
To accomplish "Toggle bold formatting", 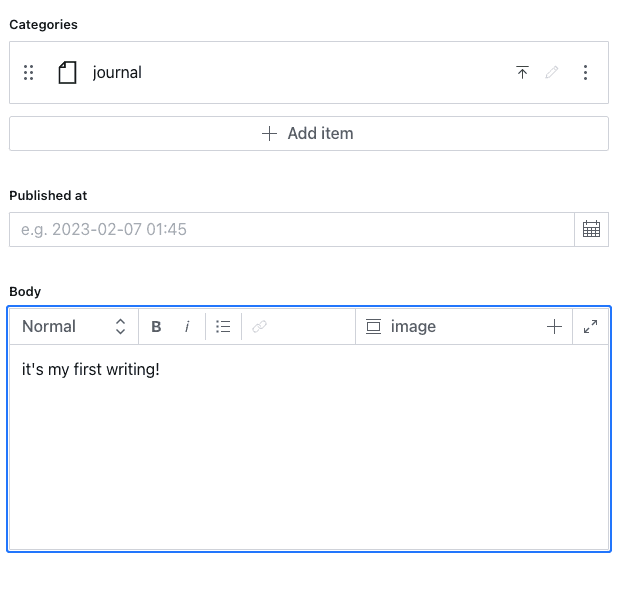I will click(x=156, y=326).
